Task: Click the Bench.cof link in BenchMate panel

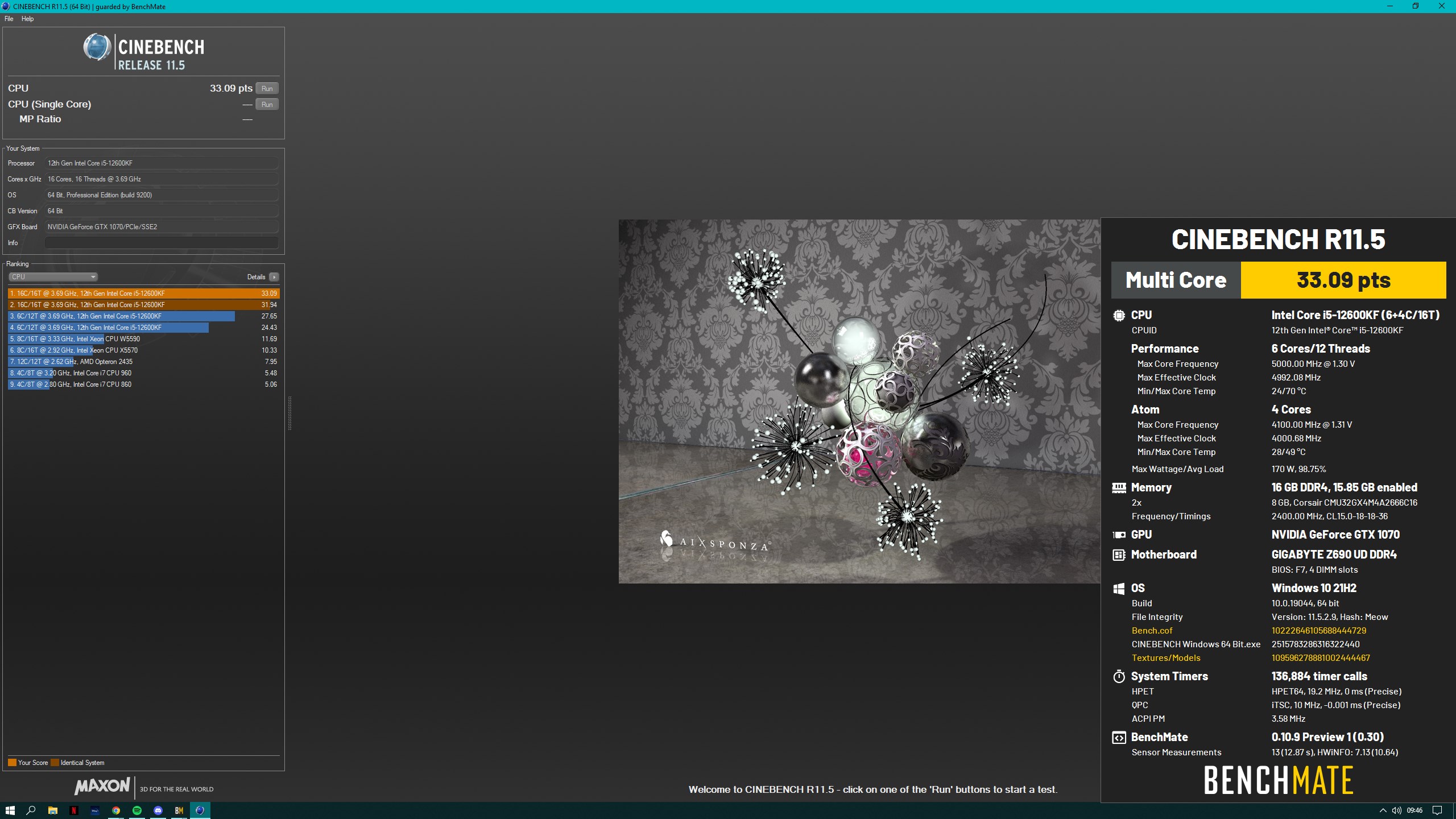Action: click(1152, 630)
